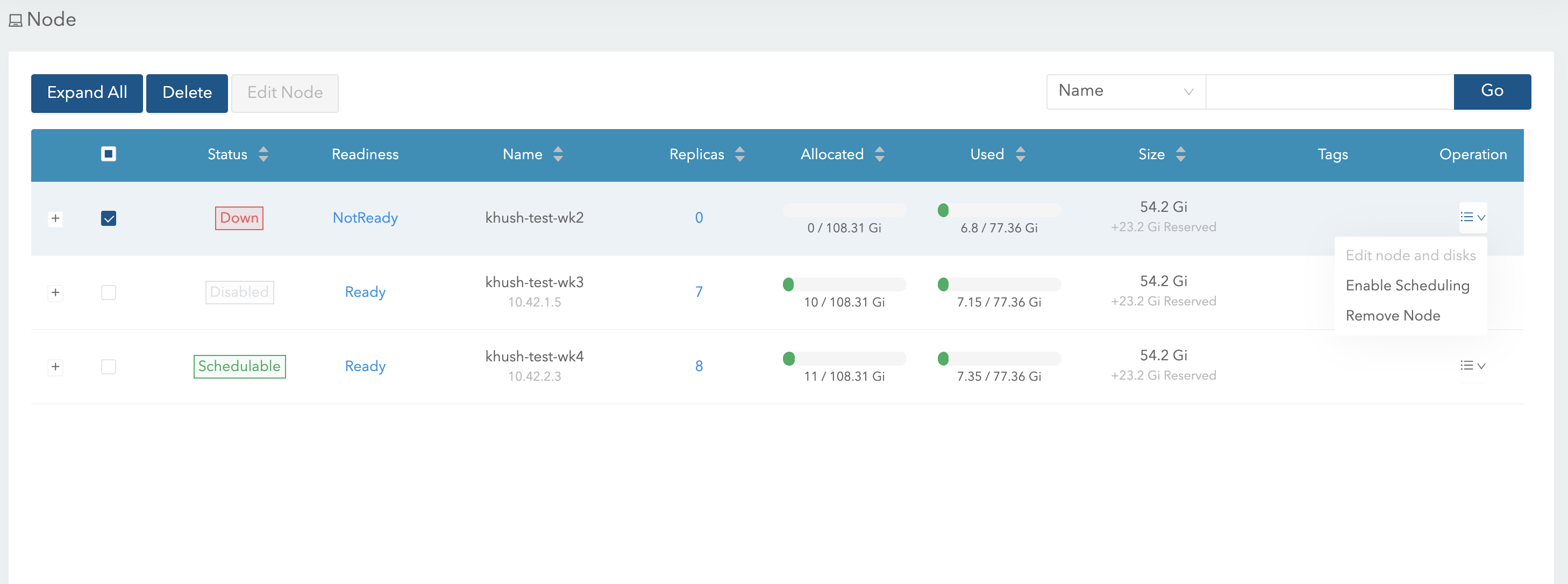Viewport: 1568px width, 584px height.
Task: Choose Enable Scheduling from the menu
Action: point(1407,286)
